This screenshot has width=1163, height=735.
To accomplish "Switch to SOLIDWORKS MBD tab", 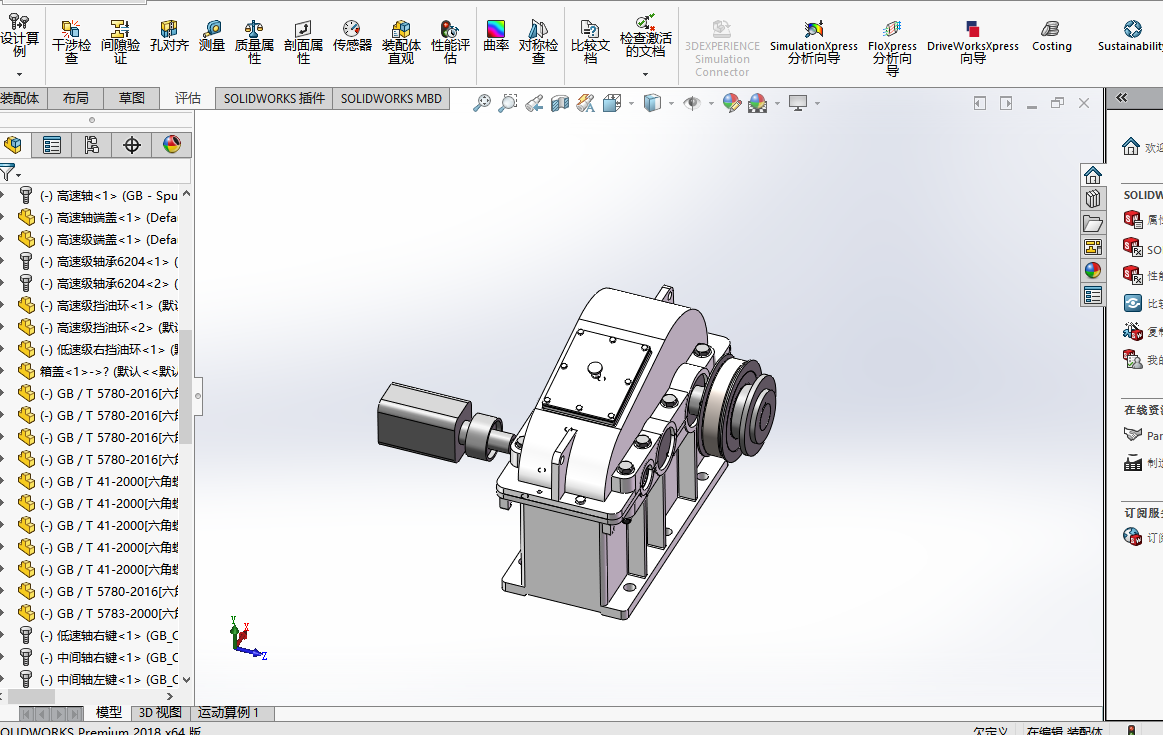I will point(391,98).
